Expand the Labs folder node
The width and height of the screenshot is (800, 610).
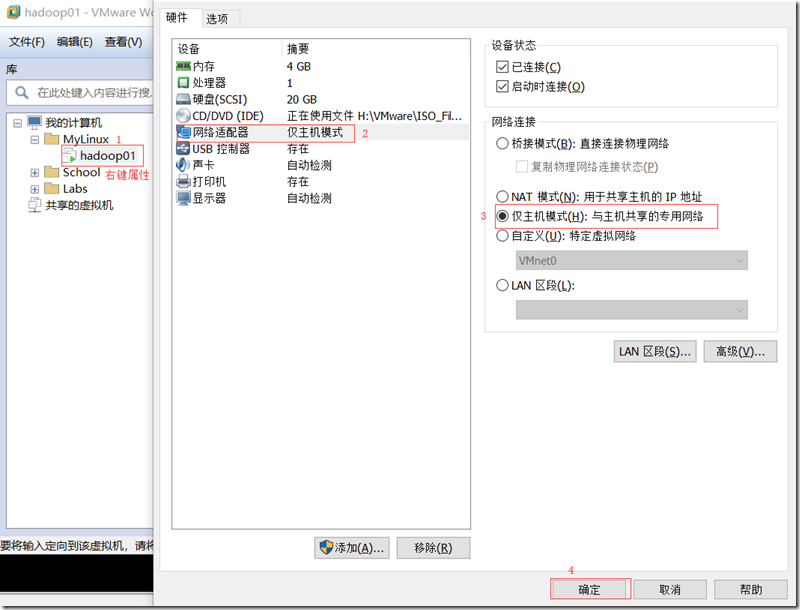click(x=34, y=189)
